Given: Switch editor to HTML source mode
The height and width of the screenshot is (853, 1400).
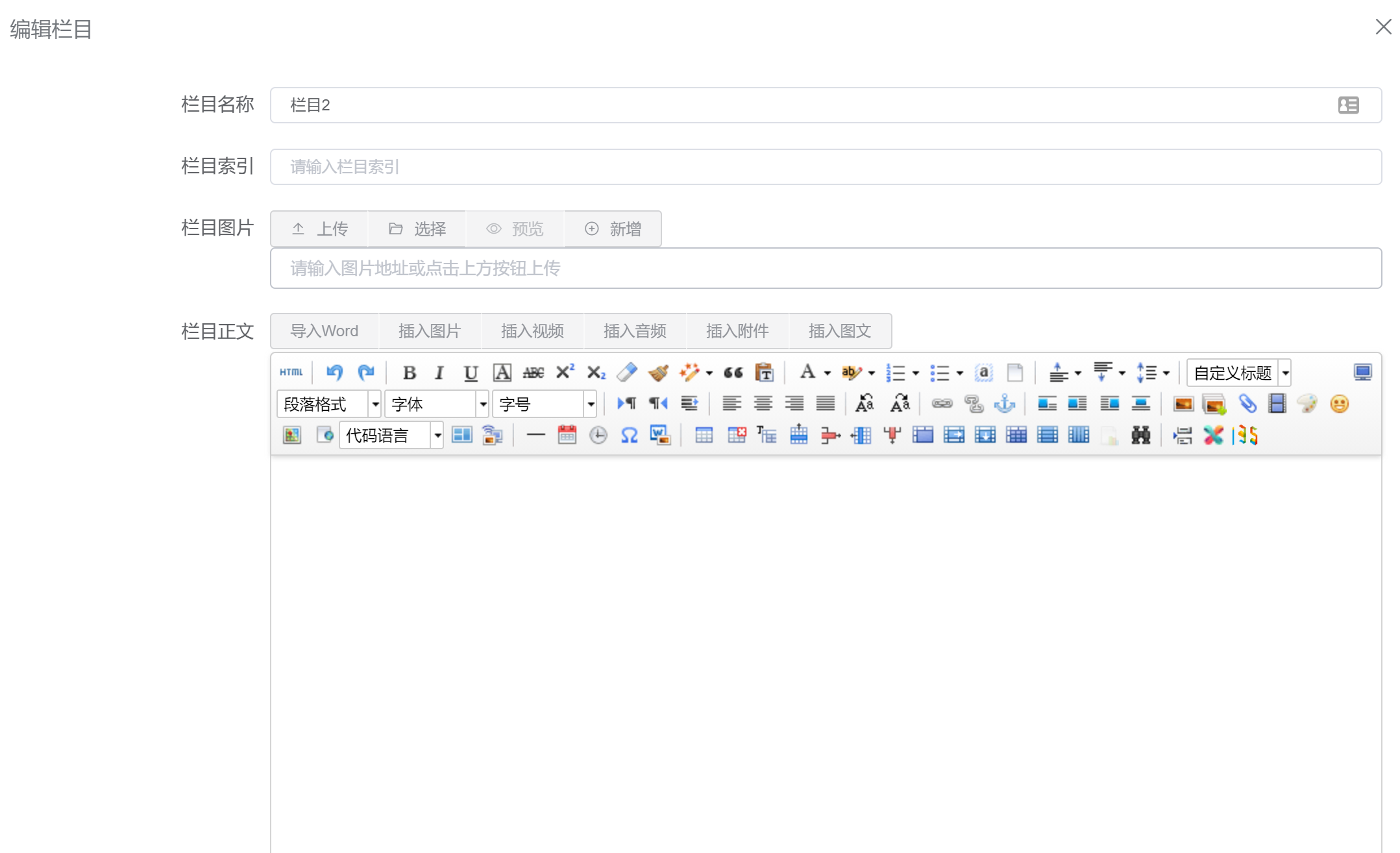Looking at the screenshot, I should coord(291,372).
